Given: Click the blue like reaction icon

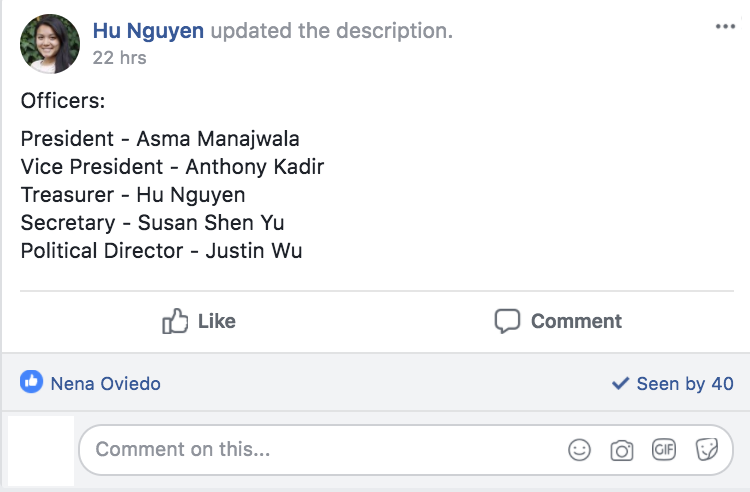Looking at the screenshot, I should (x=32, y=382).
